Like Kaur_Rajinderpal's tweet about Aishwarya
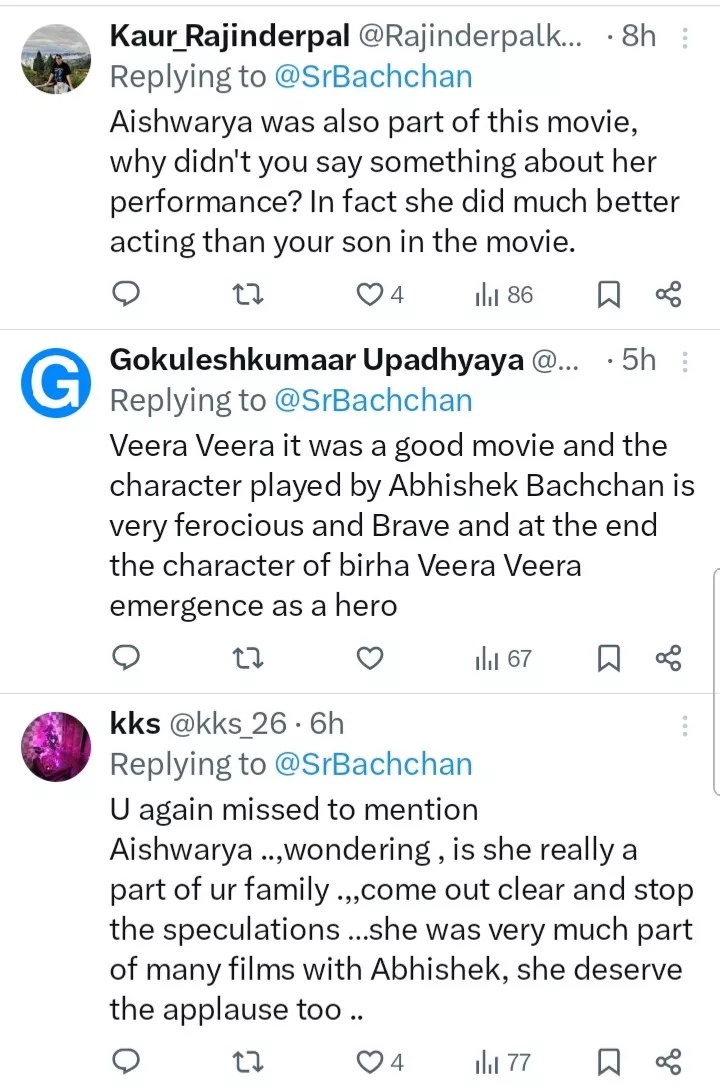 pyautogui.click(x=371, y=294)
